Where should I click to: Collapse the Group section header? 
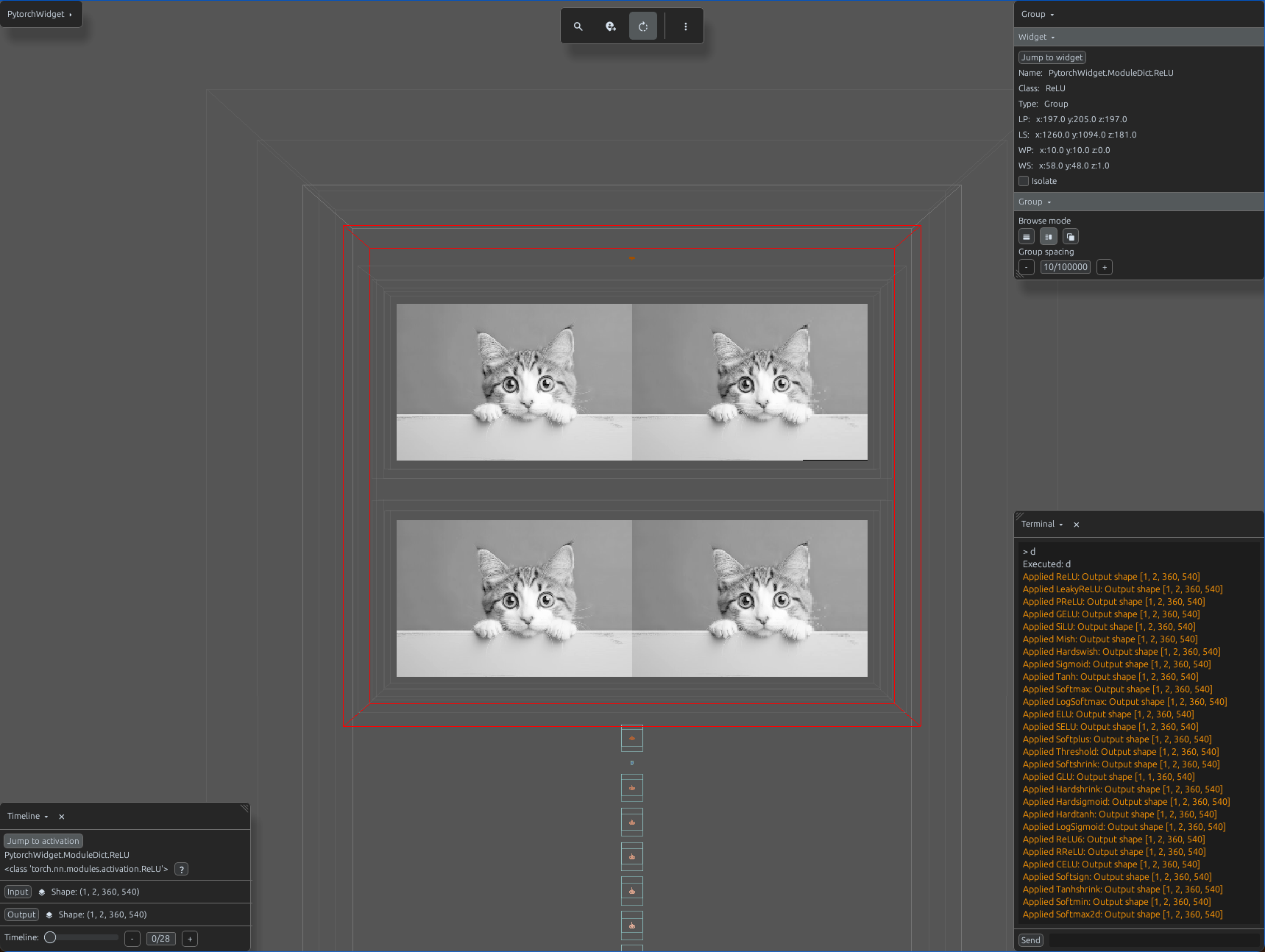1138,202
